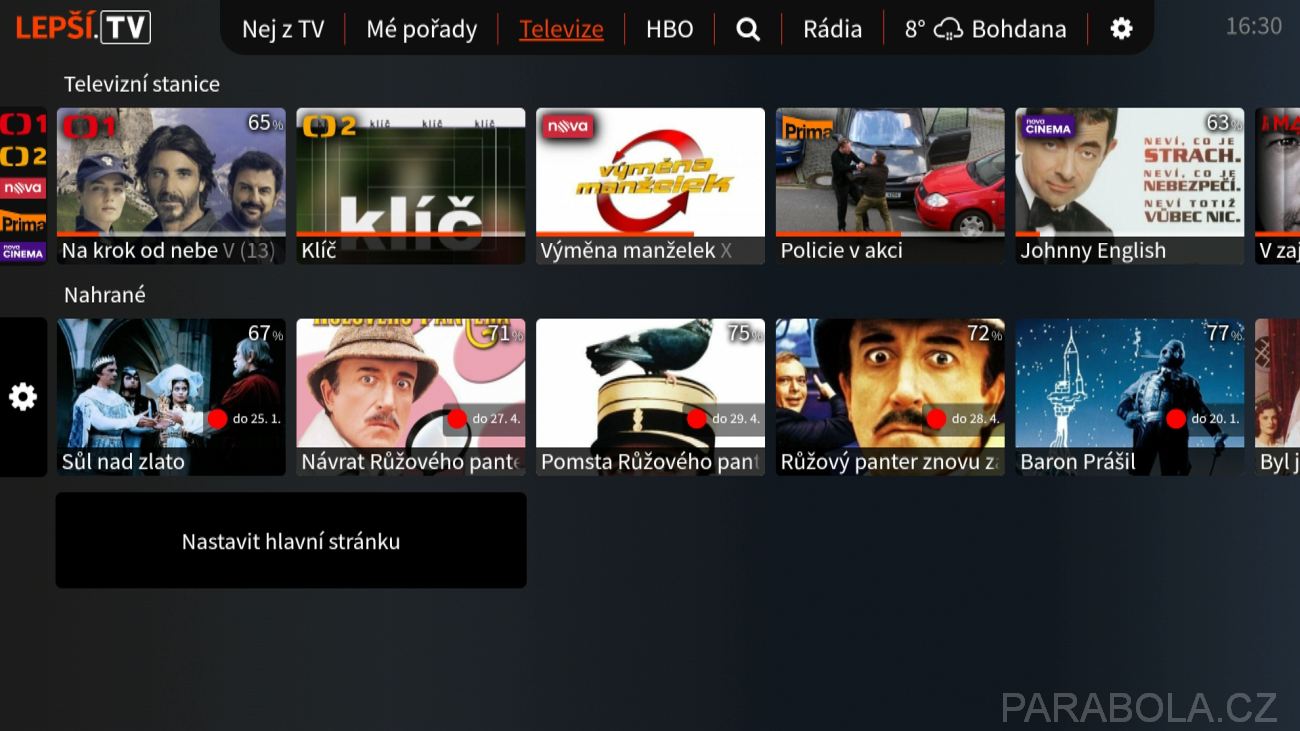Select Nova logo in channel sidebar

(23, 188)
